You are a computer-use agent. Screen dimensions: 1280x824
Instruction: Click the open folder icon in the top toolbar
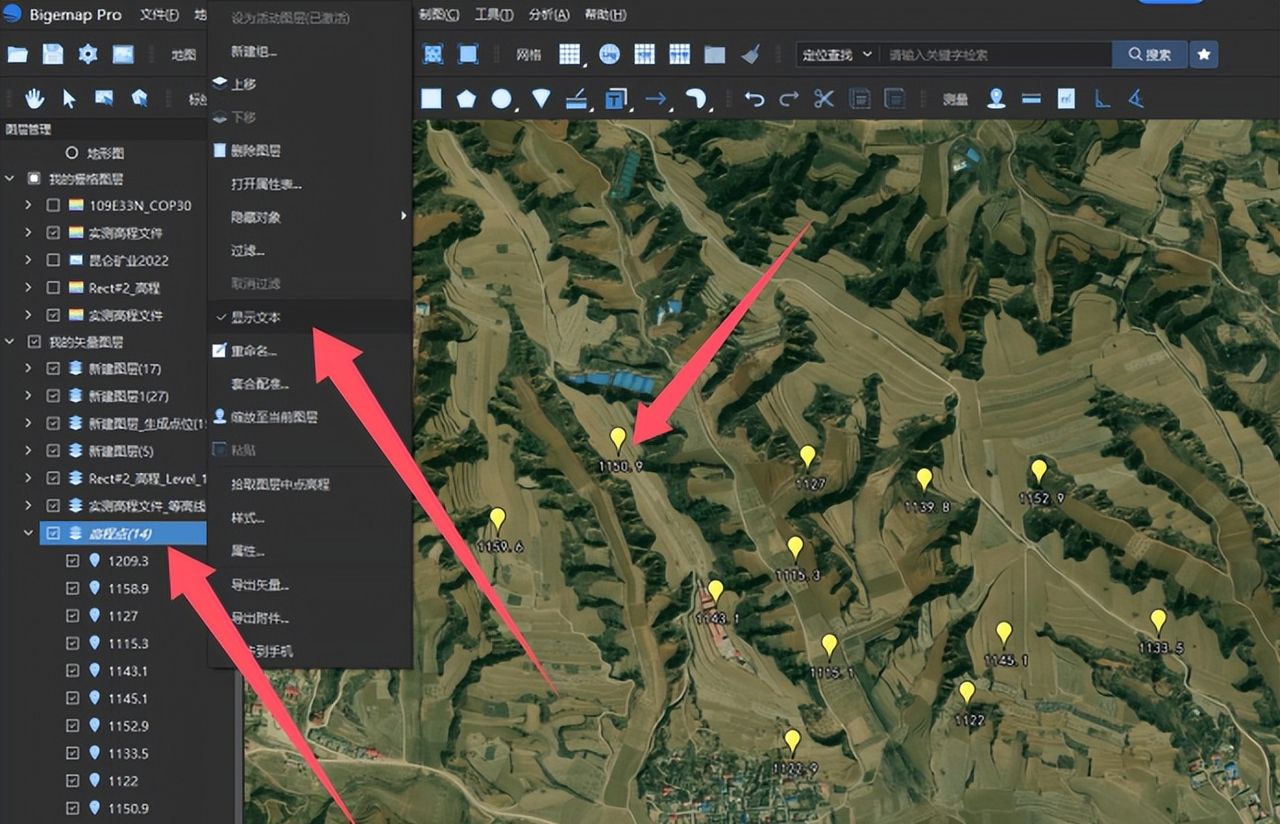(x=18, y=55)
